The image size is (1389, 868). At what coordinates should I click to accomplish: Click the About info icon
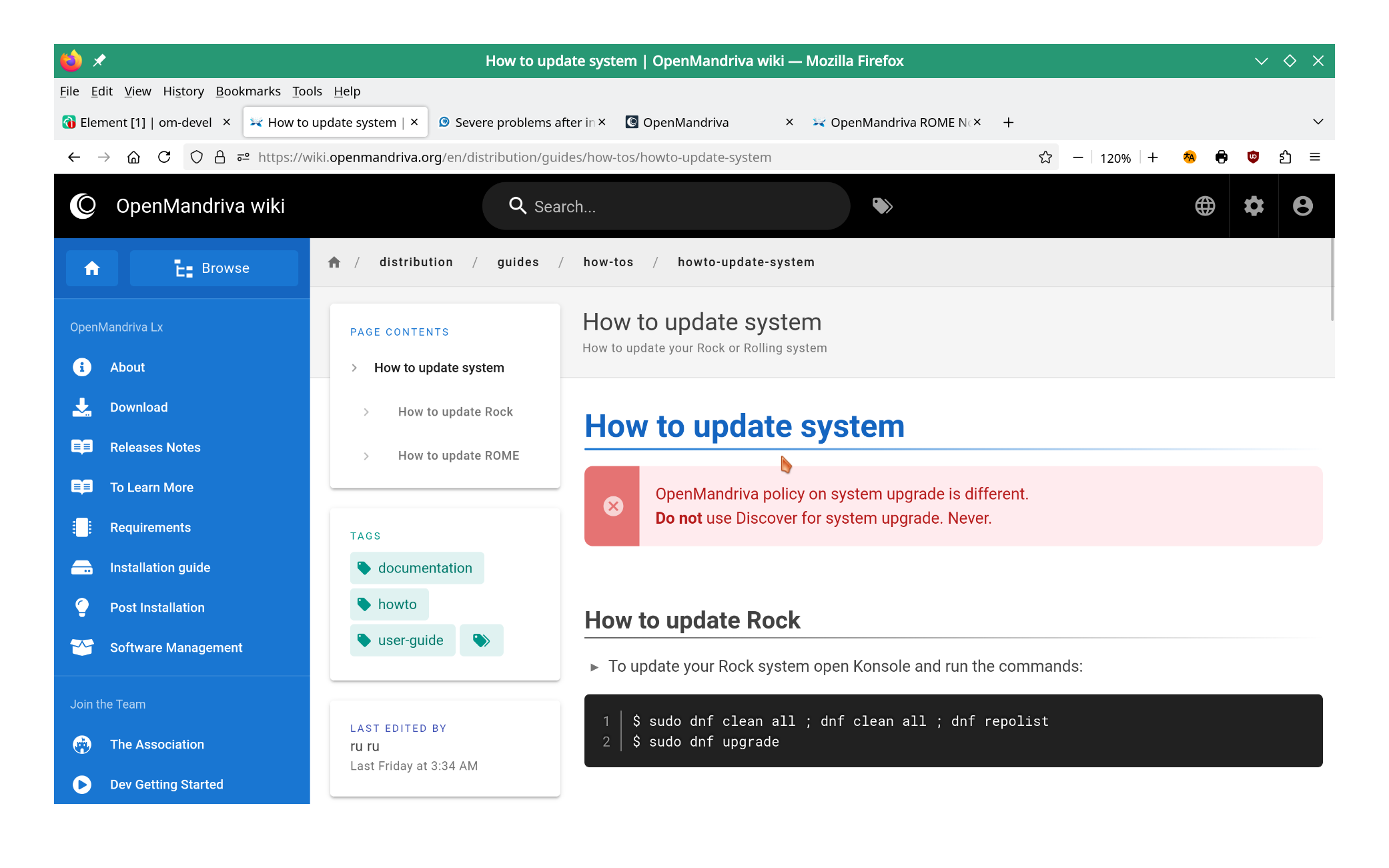tap(82, 368)
